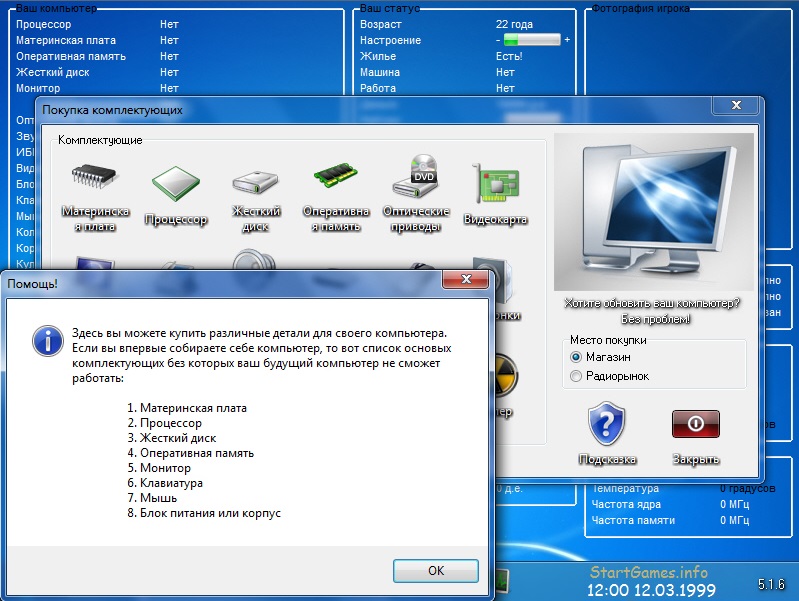Click the Подсказка shield question icon

[606, 424]
